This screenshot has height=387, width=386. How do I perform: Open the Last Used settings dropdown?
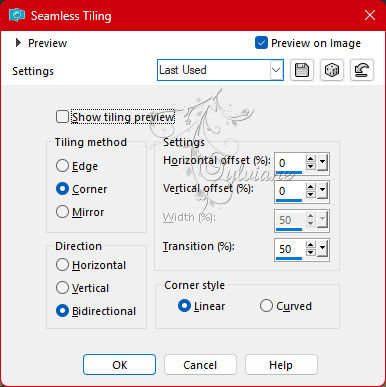pyautogui.click(x=220, y=70)
